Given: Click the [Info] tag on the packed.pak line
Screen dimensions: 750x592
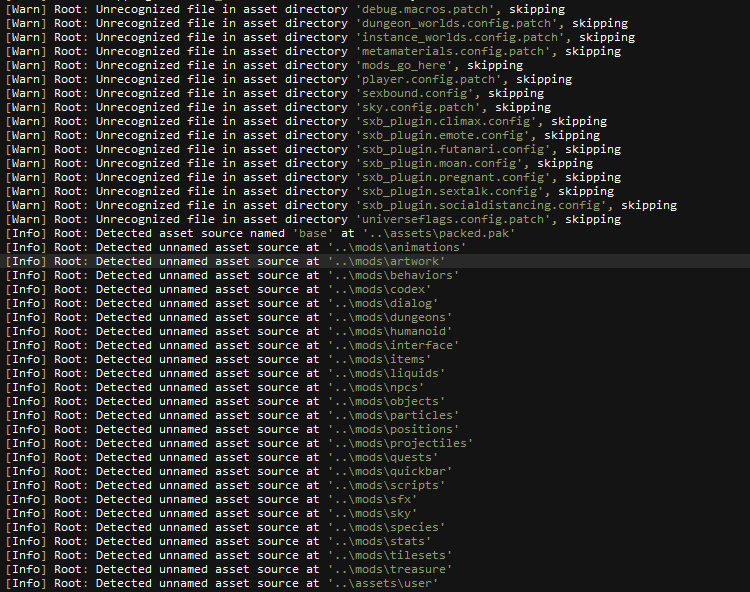Looking at the screenshot, I should [26, 233].
